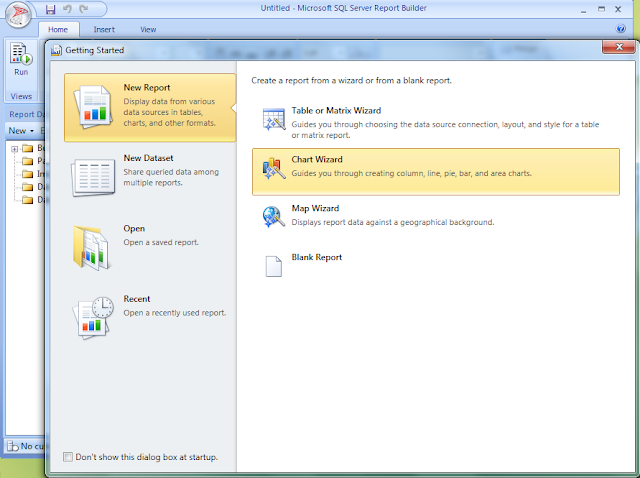Click 'Open a saved report.' description
This screenshot has height=478, width=640.
point(161,242)
